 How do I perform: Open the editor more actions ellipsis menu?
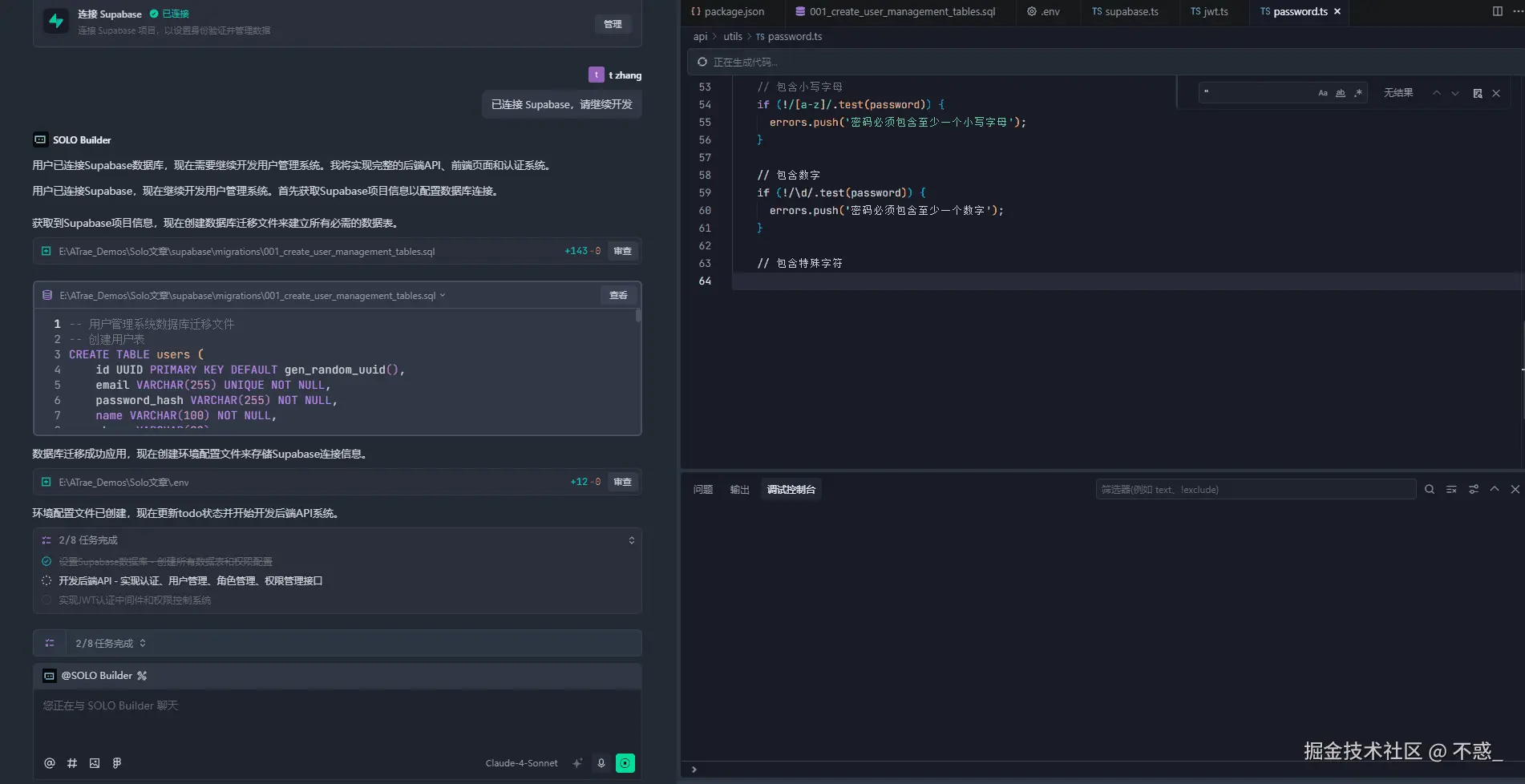[x=1518, y=11]
